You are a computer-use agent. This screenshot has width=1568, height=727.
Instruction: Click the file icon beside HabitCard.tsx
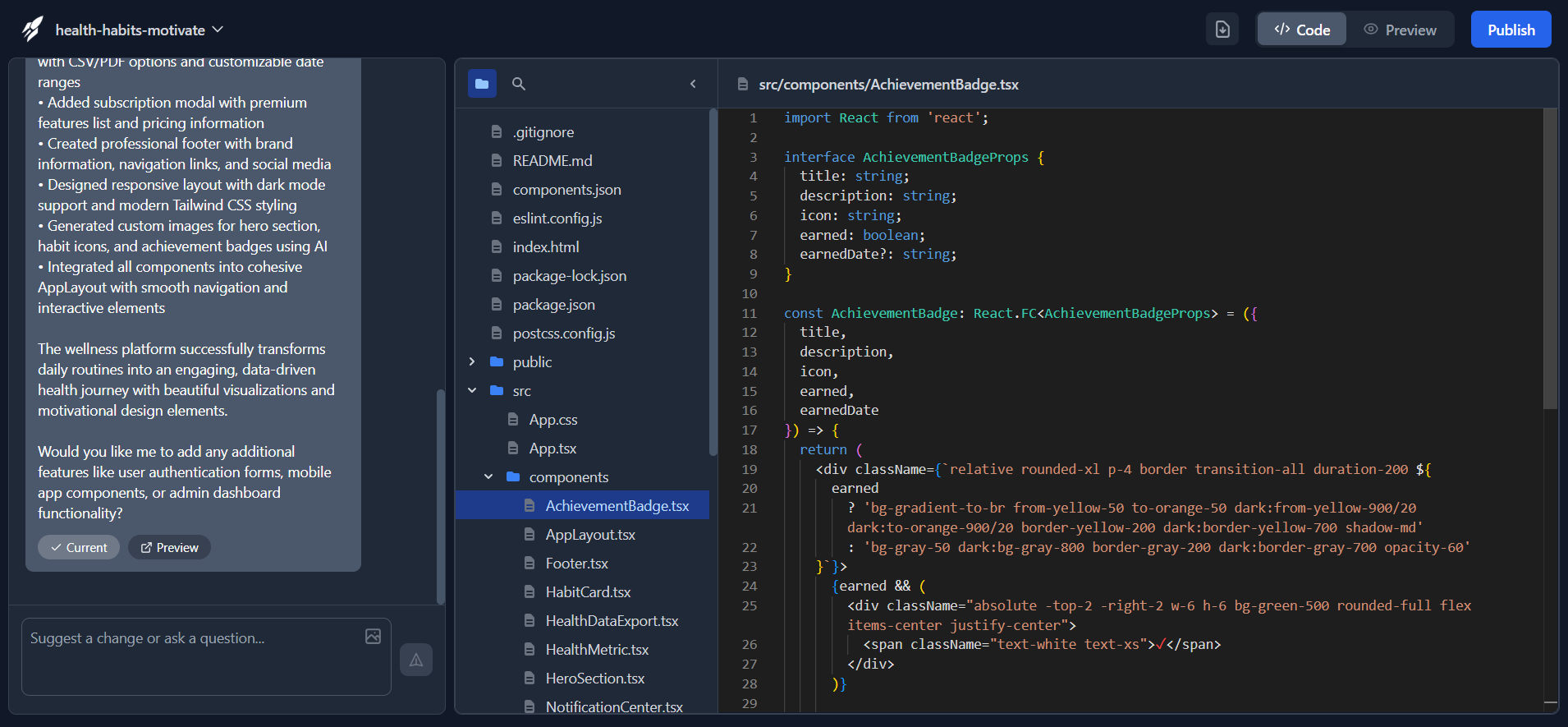530,592
